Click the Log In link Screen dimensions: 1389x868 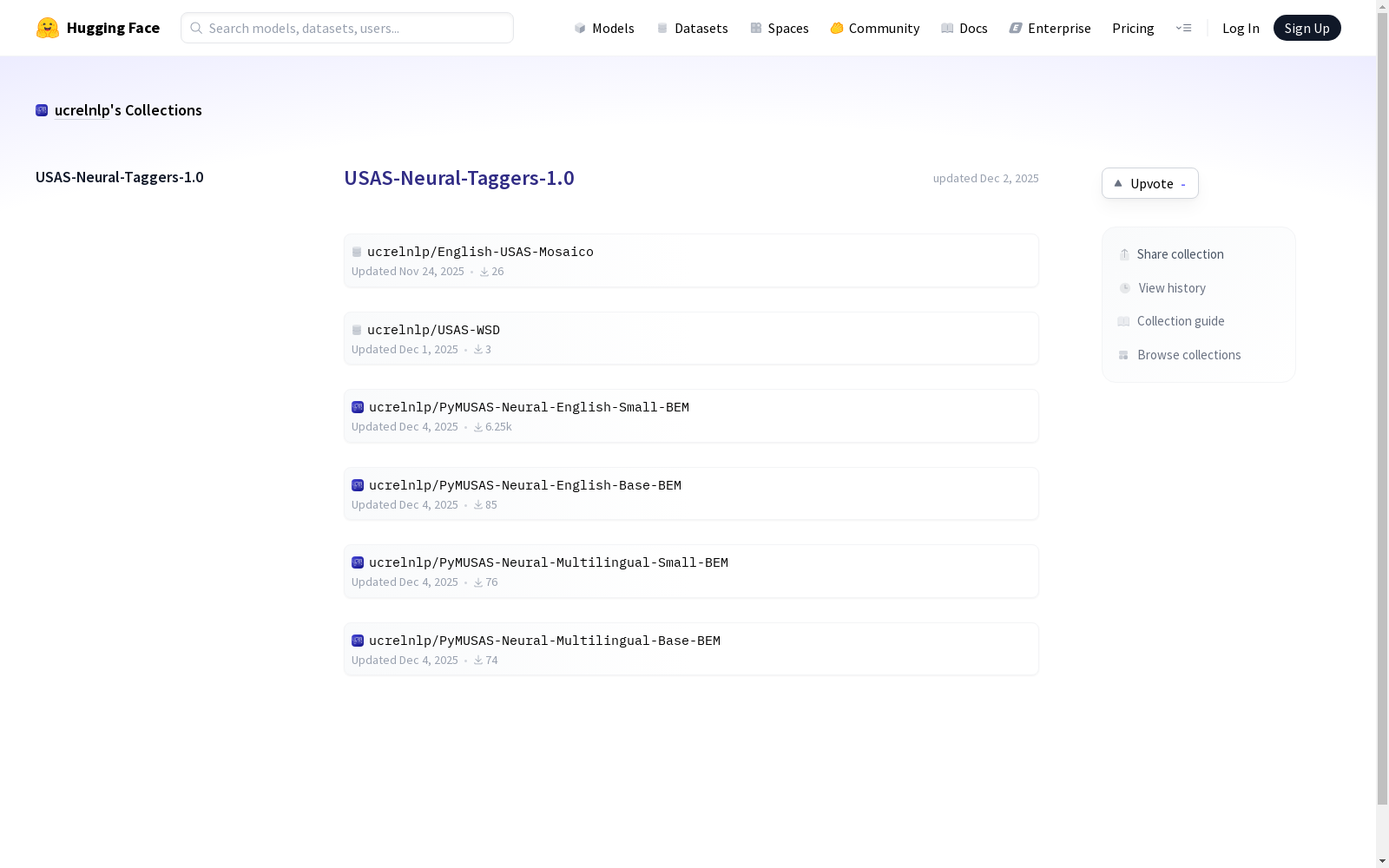[x=1241, y=28]
